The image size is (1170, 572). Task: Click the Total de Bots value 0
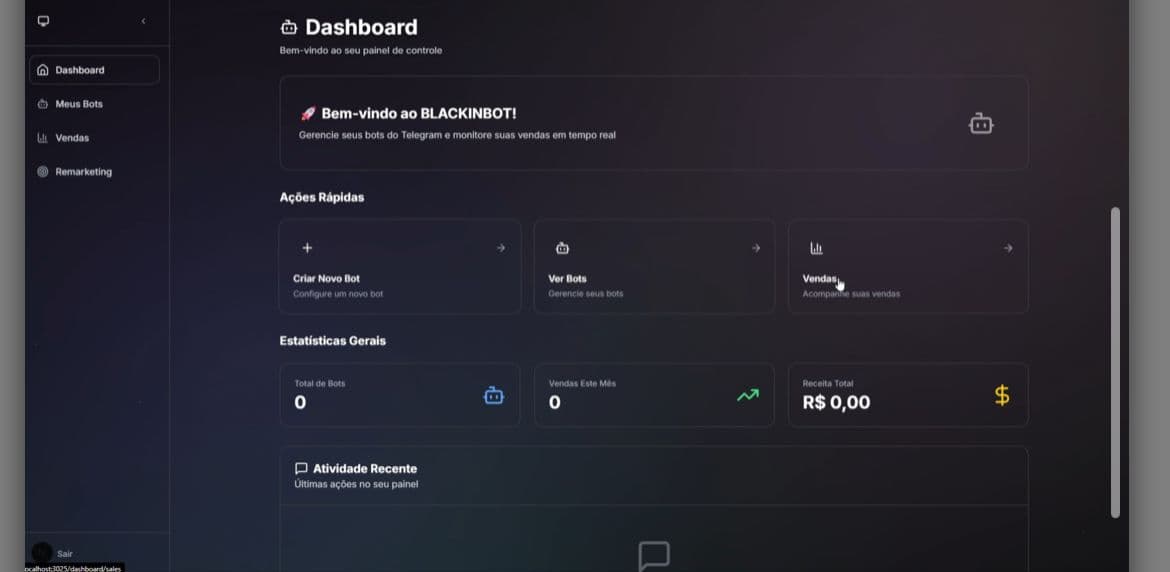pyautogui.click(x=300, y=403)
